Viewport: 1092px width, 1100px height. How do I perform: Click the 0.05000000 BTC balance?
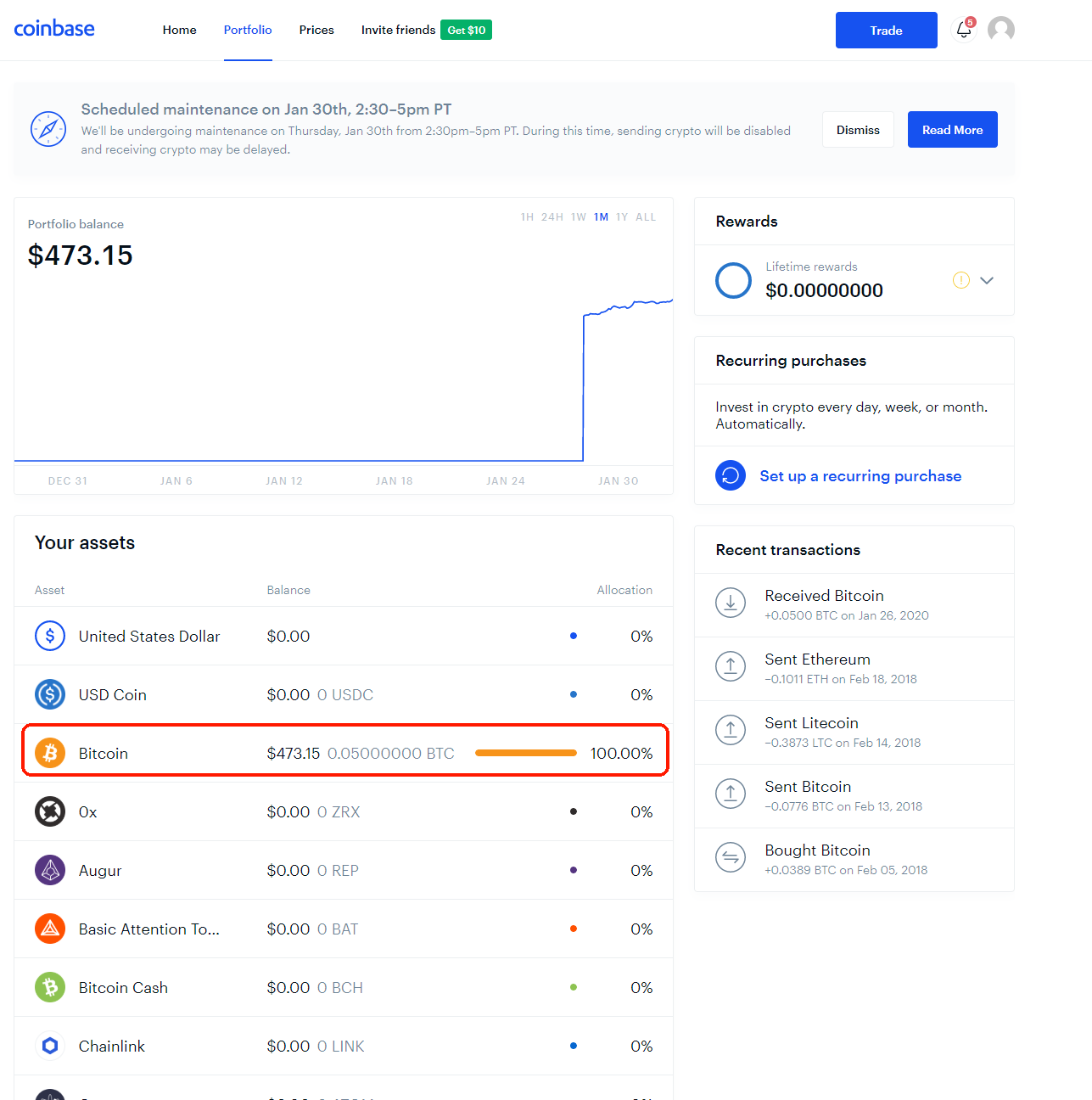tap(391, 753)
